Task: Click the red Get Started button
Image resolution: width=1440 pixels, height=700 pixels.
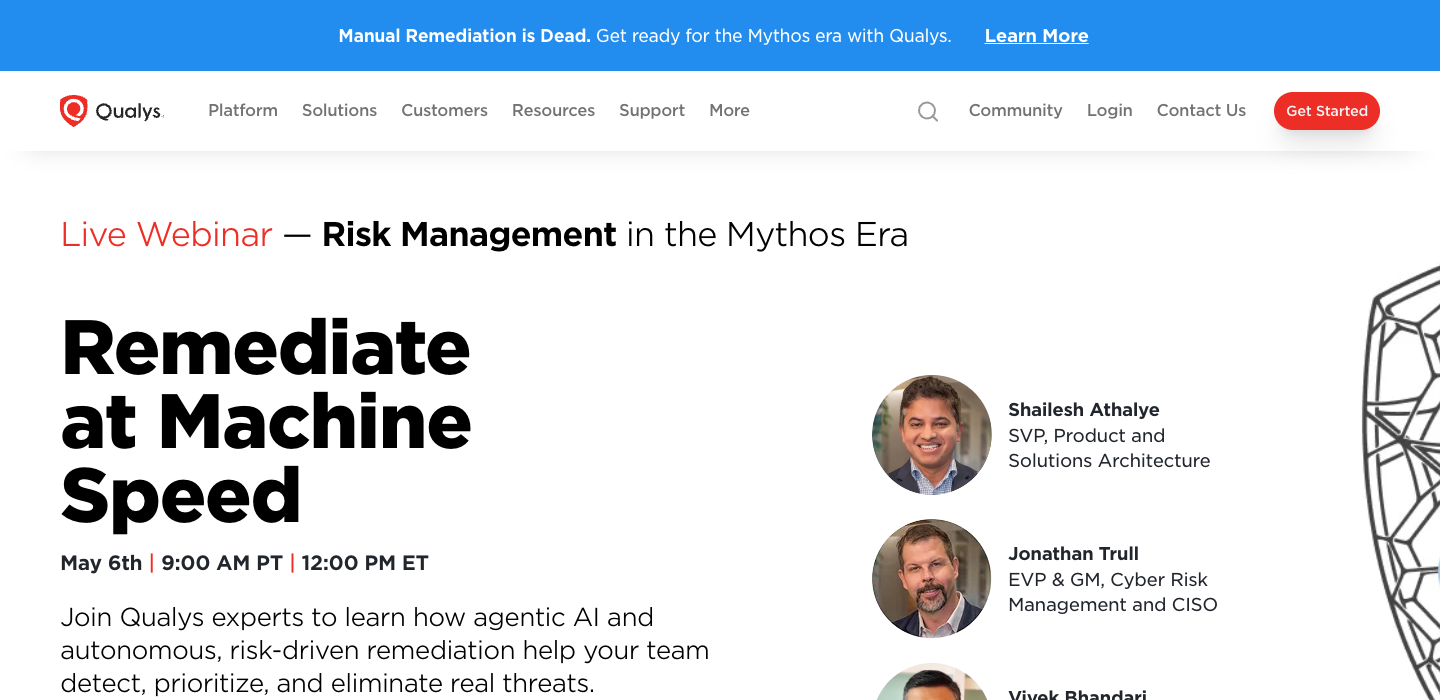Action: click(x=1327, y=111)
